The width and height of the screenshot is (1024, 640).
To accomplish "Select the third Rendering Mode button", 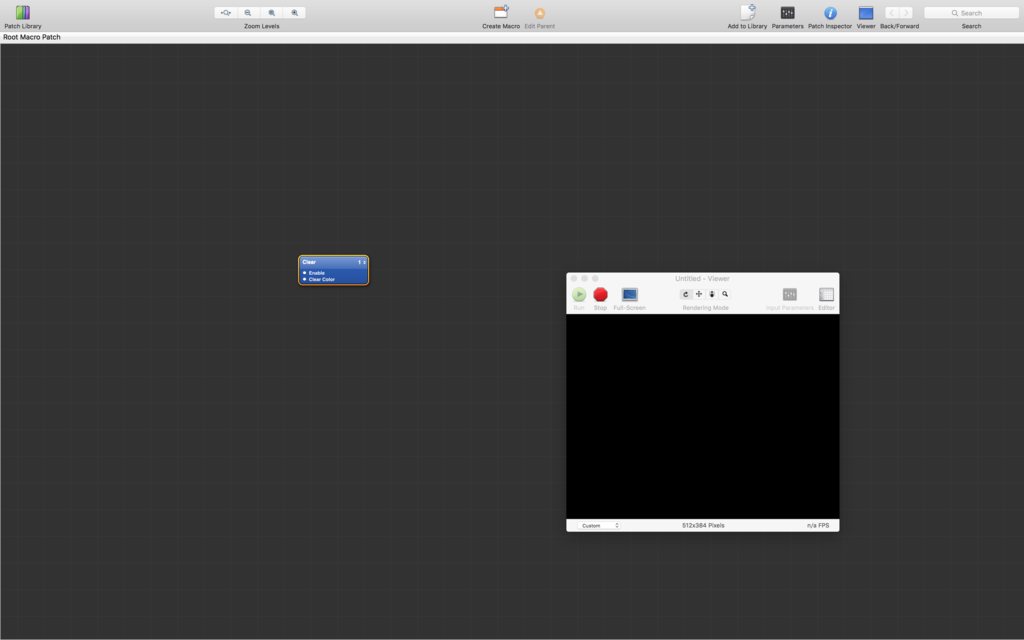I will [712, 295].
